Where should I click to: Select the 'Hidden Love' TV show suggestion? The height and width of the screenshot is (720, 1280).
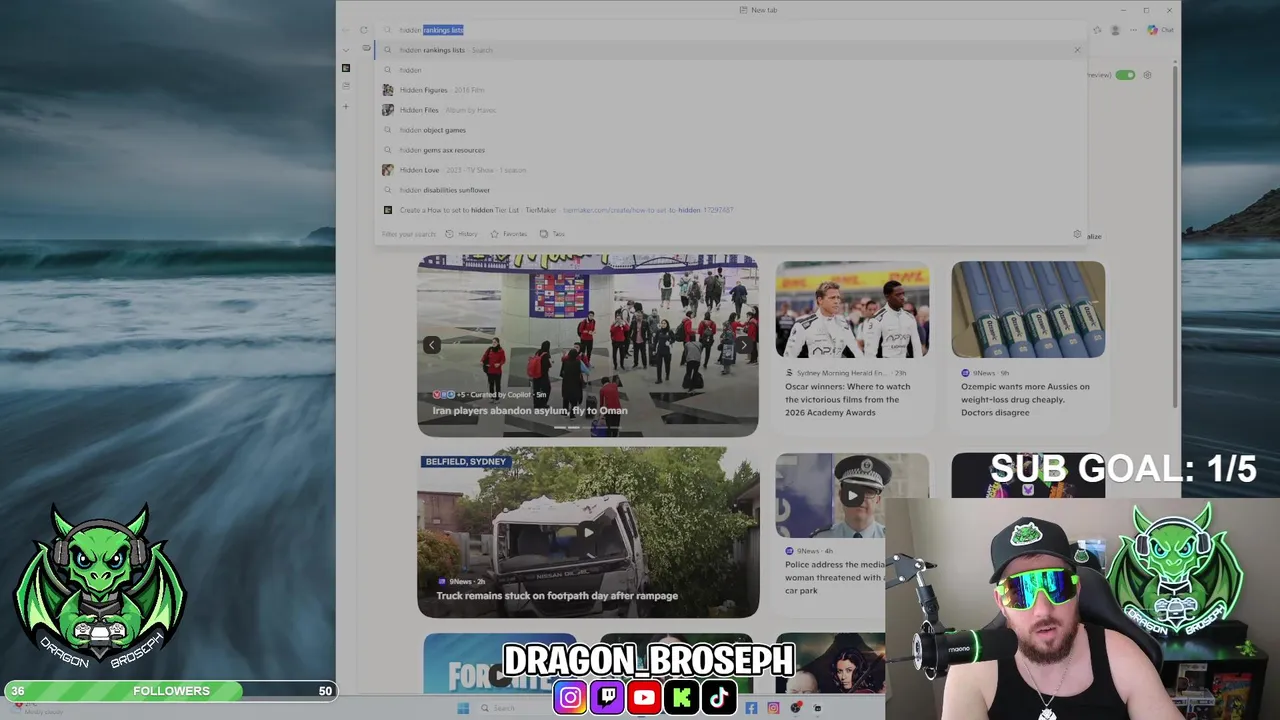coord(730,170)
